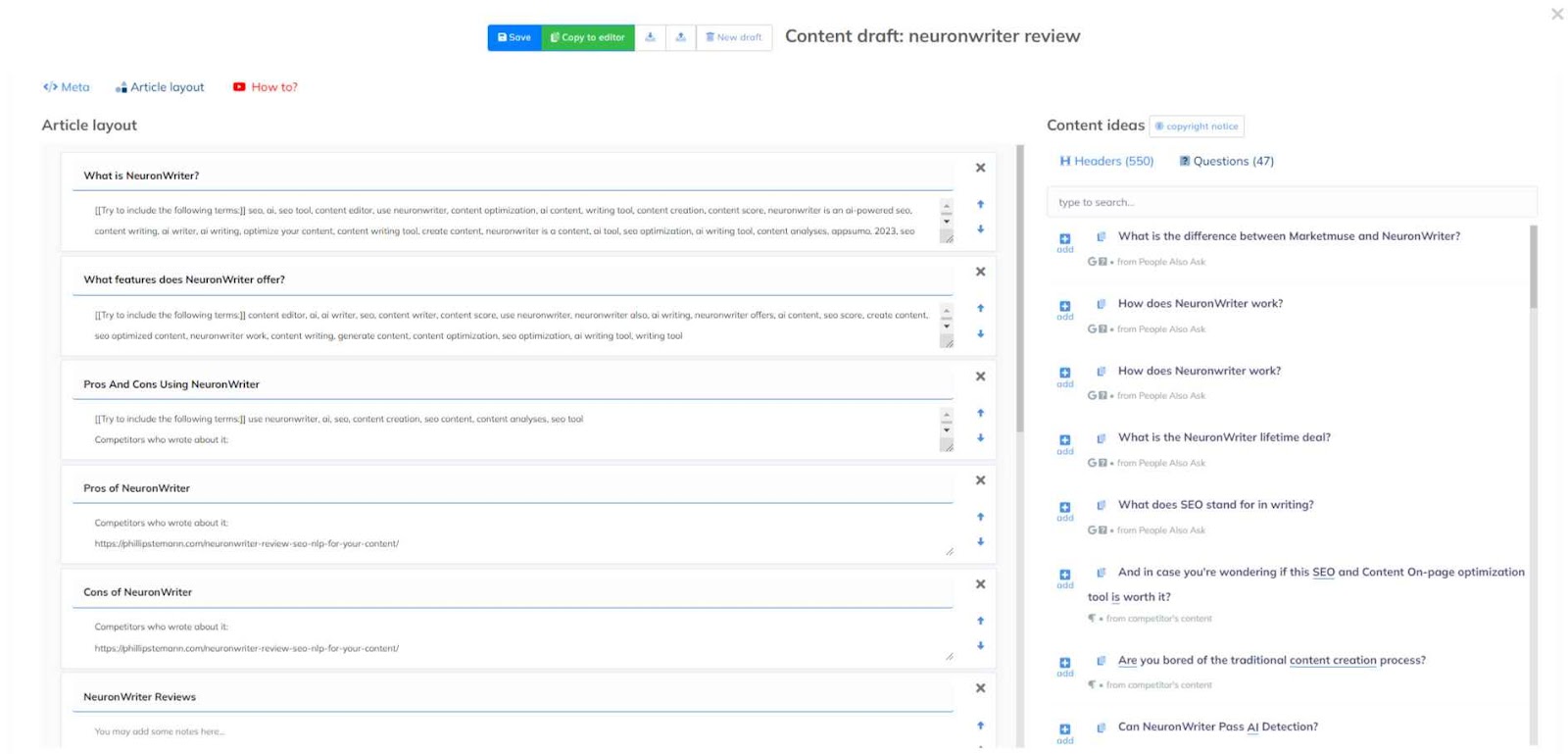Click the upload icon before New draft
1568x754 pixels.
[680, 37]
